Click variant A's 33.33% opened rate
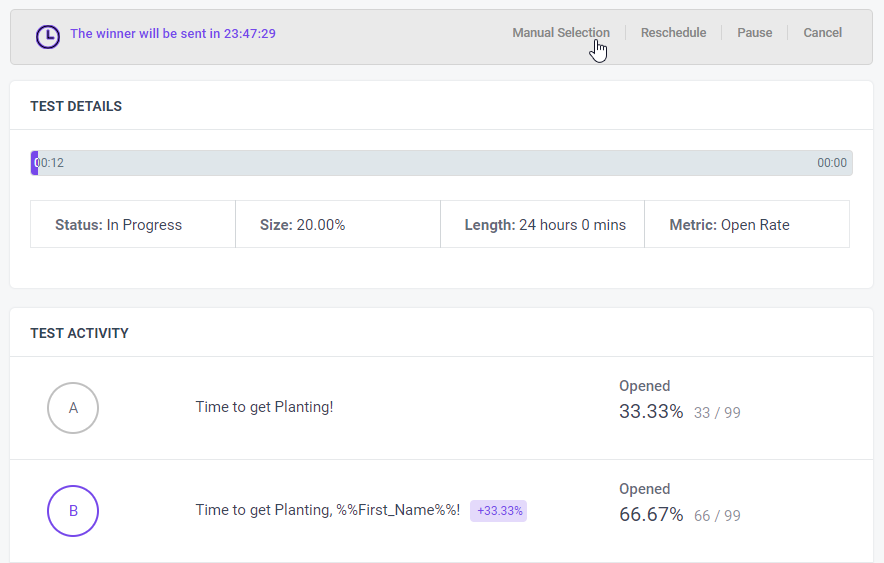 coord(651,411)
